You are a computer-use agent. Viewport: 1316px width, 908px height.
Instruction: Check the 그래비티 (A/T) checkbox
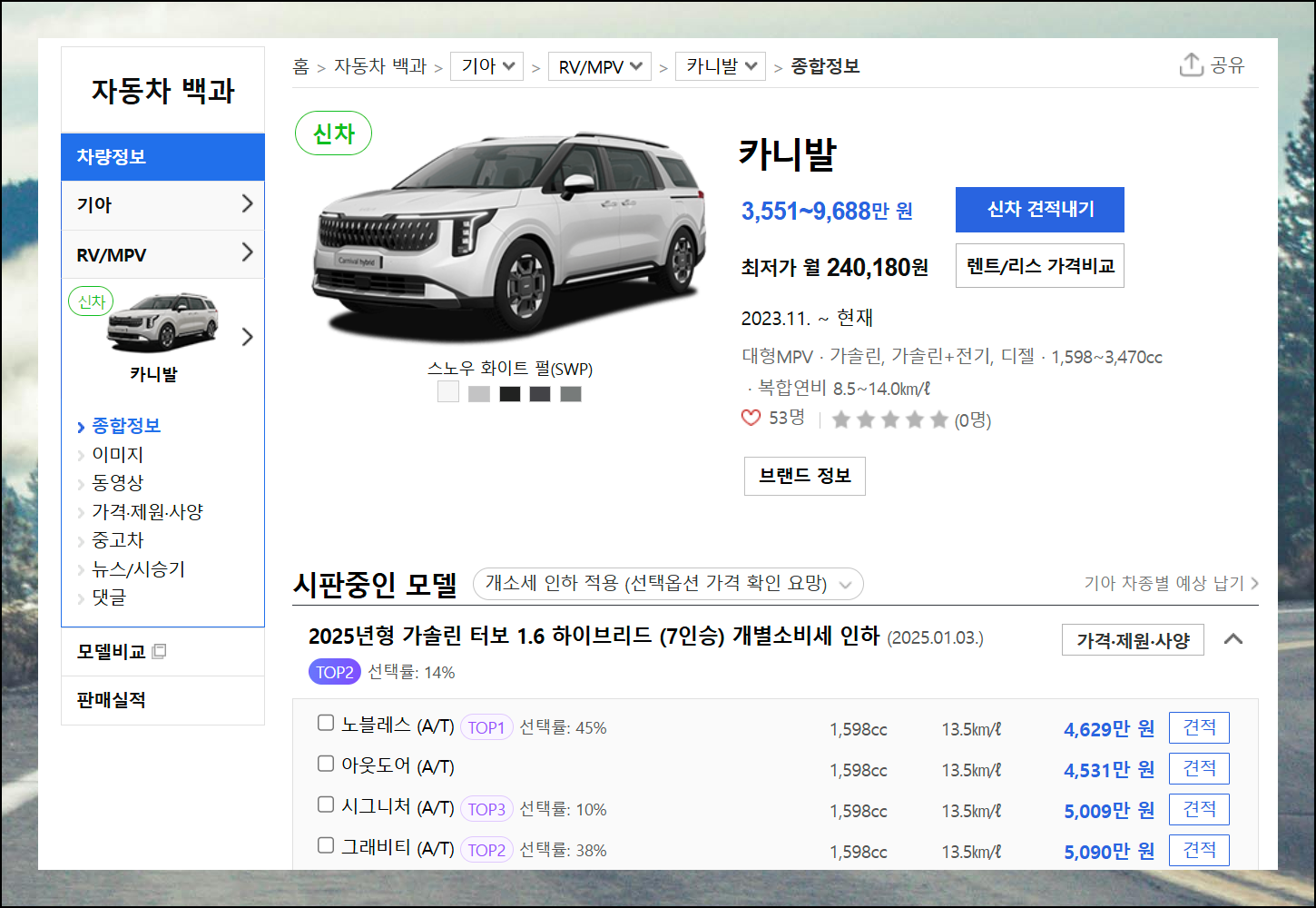[326, 845]
